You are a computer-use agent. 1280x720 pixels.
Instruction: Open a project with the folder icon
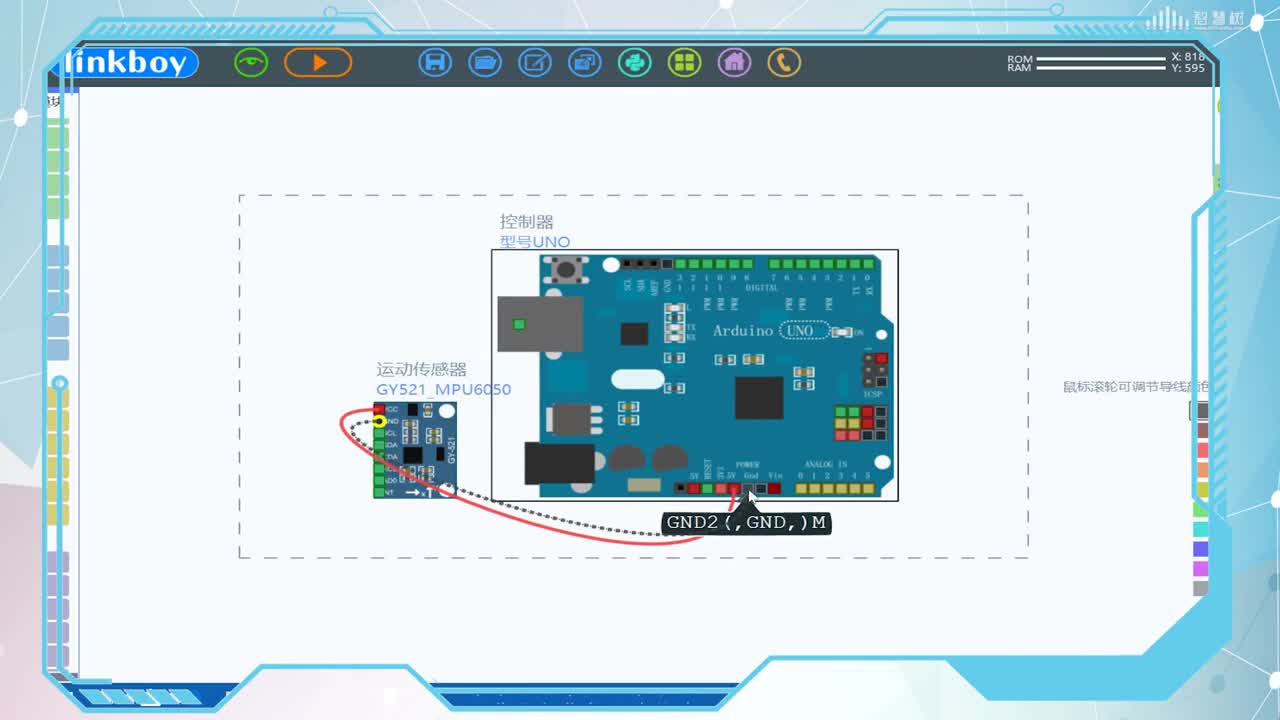click(x=485, y=63)
